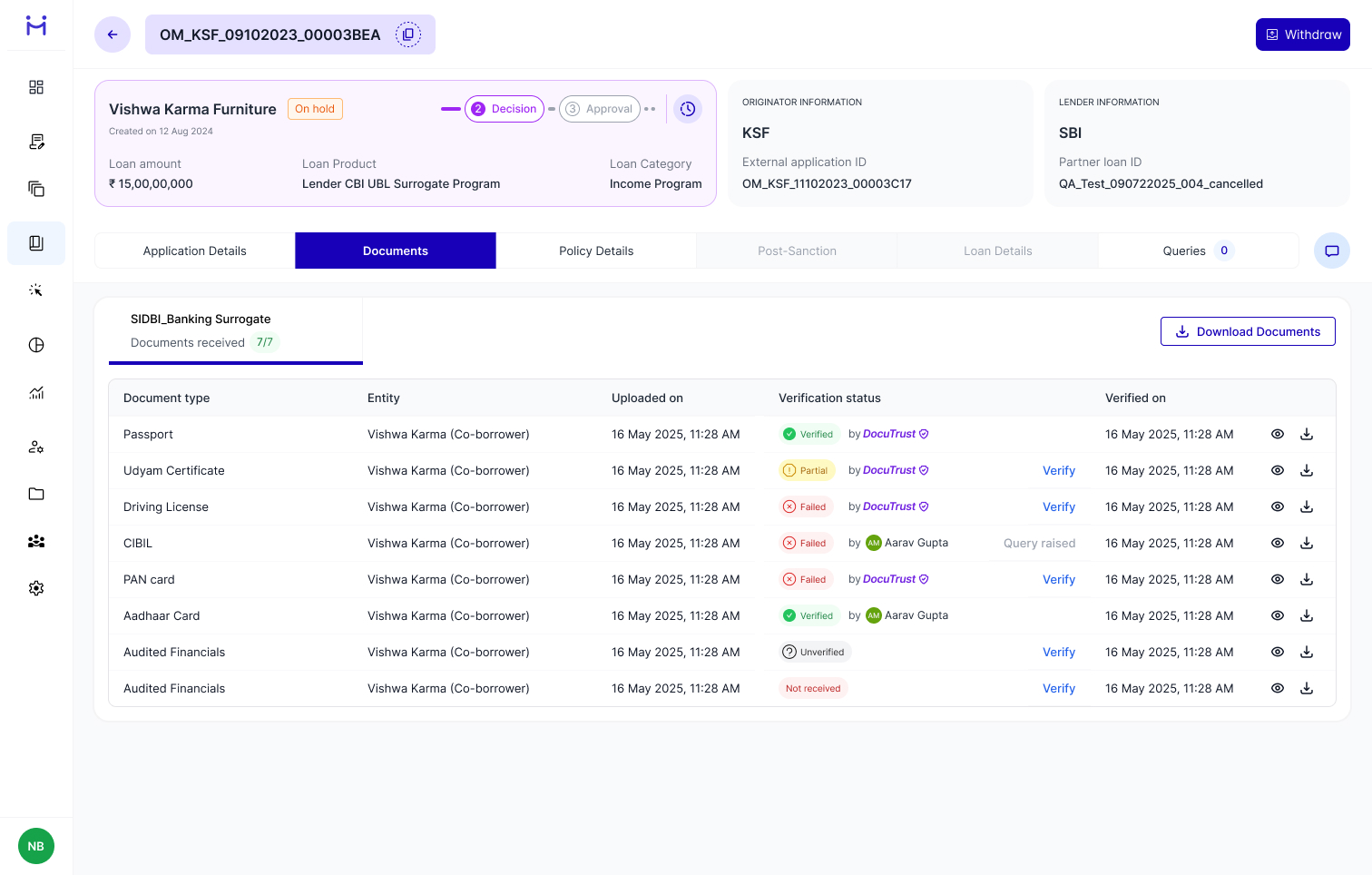Click the Download Documents button
Screen dimensions: 1372x875
point(1248,331)
